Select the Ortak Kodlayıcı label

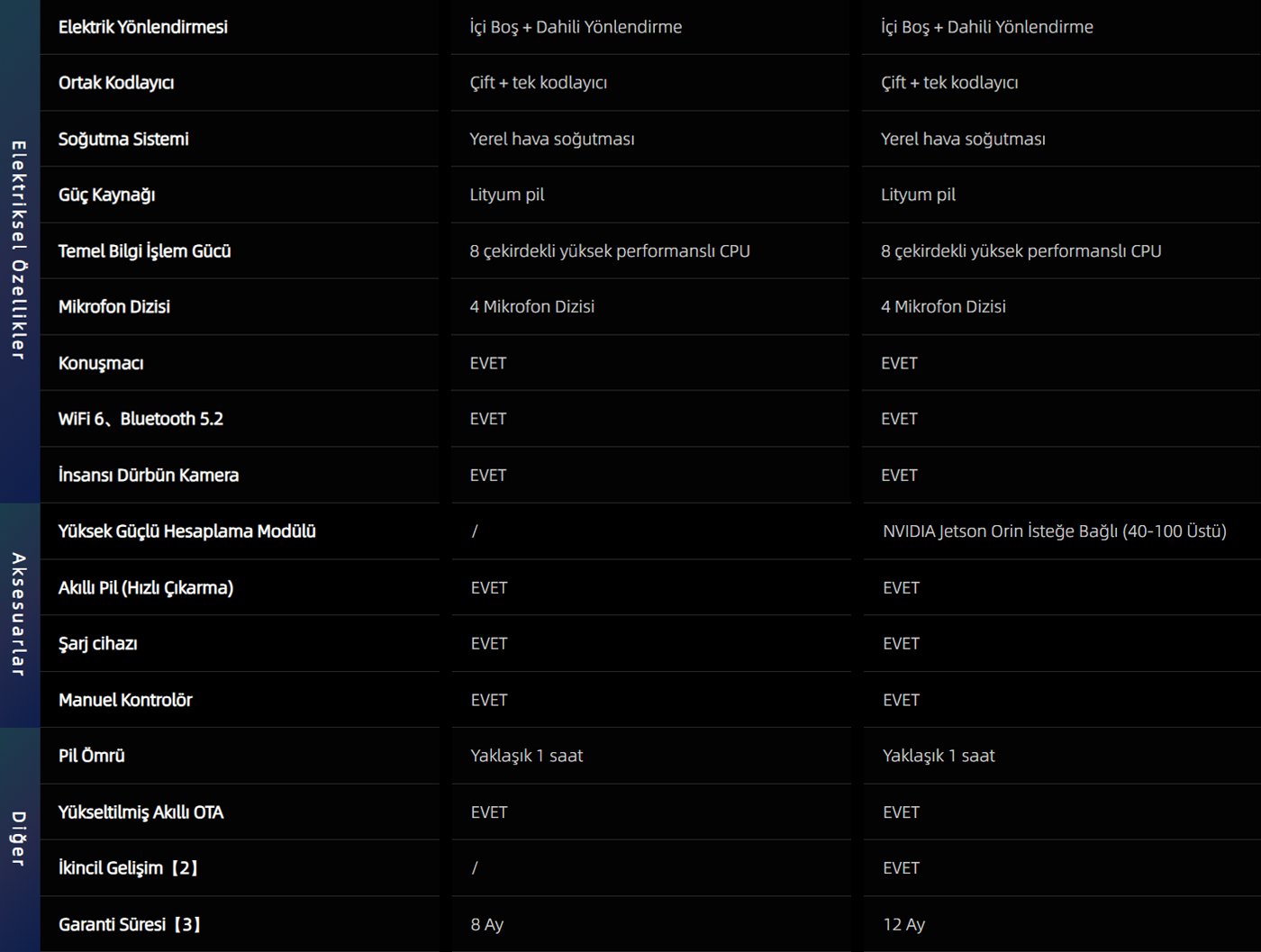[x=116, y=83]
